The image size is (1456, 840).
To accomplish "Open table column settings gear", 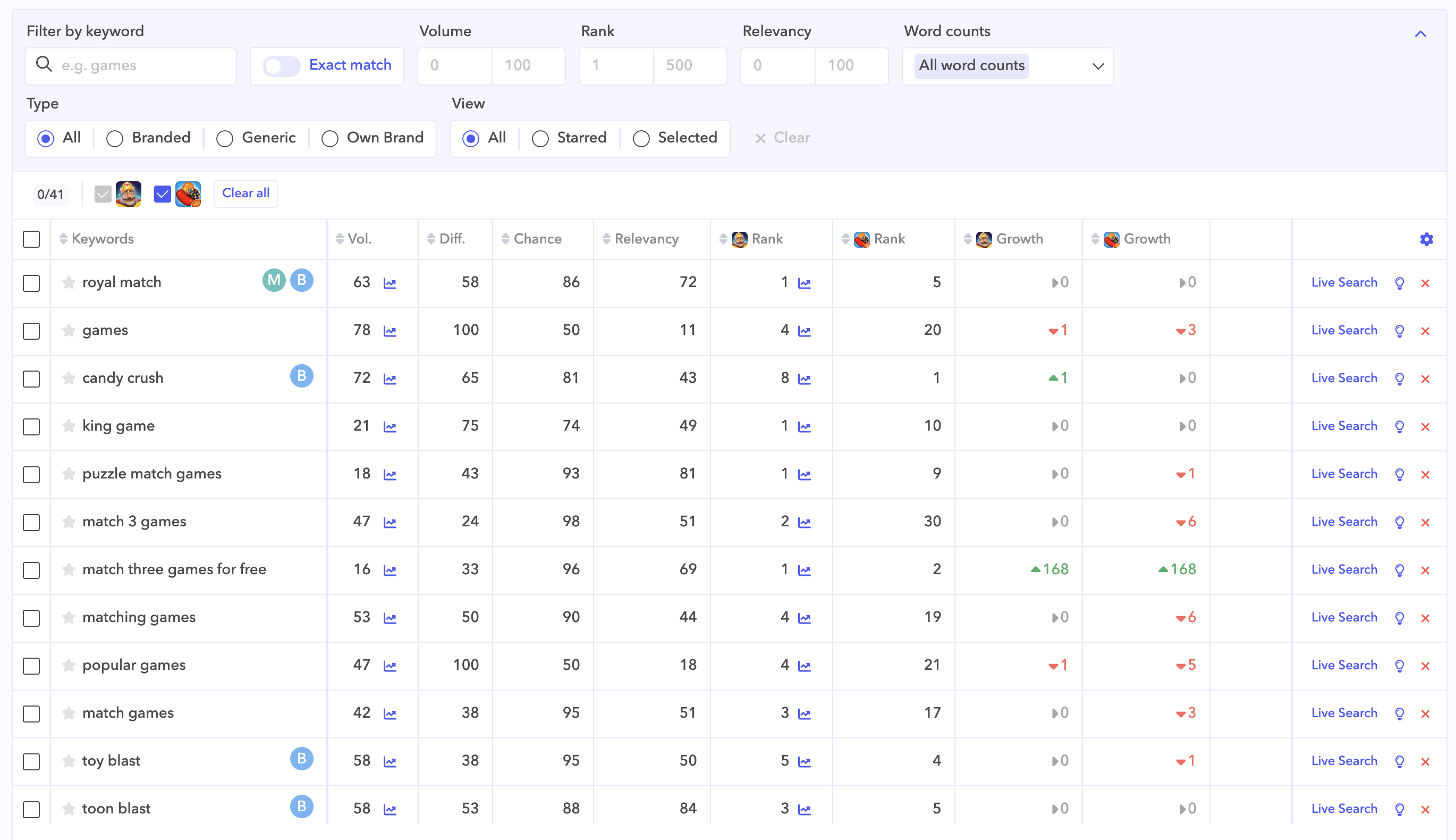I will (x=1426, y=239).
